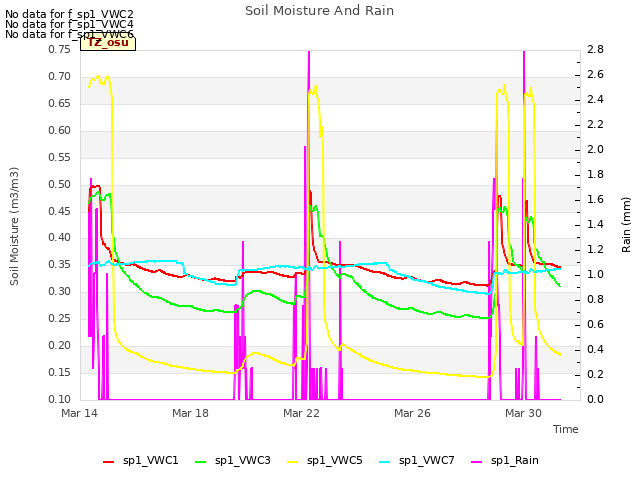Image resolution: width=640 pixels, height=480 pixels.
Task: Click the Mar 18 tick label
Action: (190, 413)
